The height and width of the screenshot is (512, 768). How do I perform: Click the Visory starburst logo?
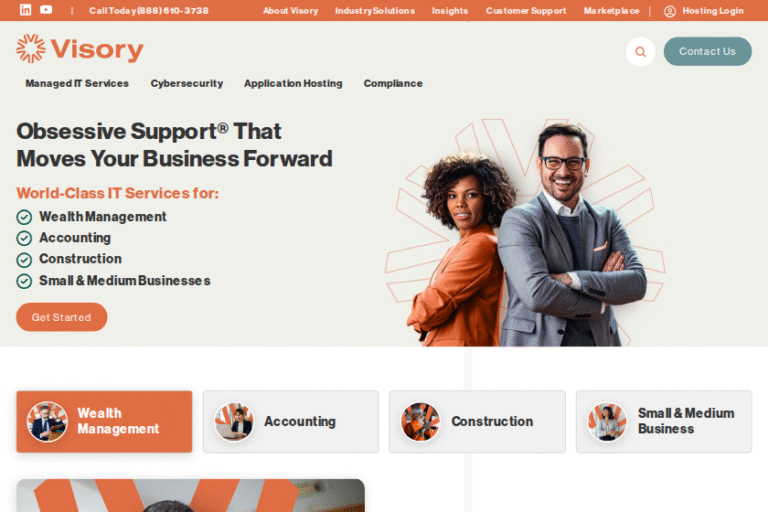point(31,49)
